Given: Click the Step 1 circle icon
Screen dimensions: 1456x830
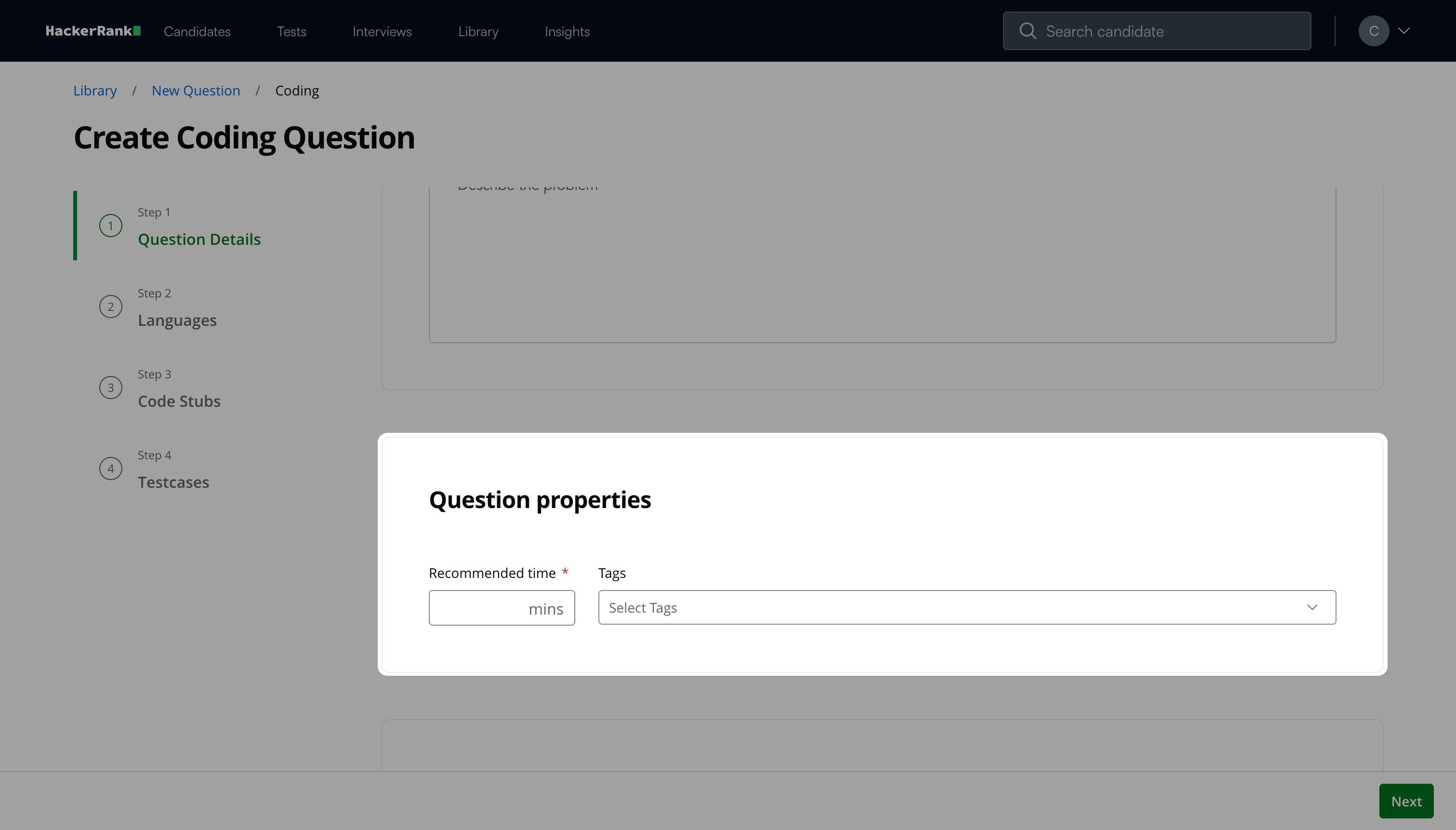Looking at the screenshot, I should 110,226.
